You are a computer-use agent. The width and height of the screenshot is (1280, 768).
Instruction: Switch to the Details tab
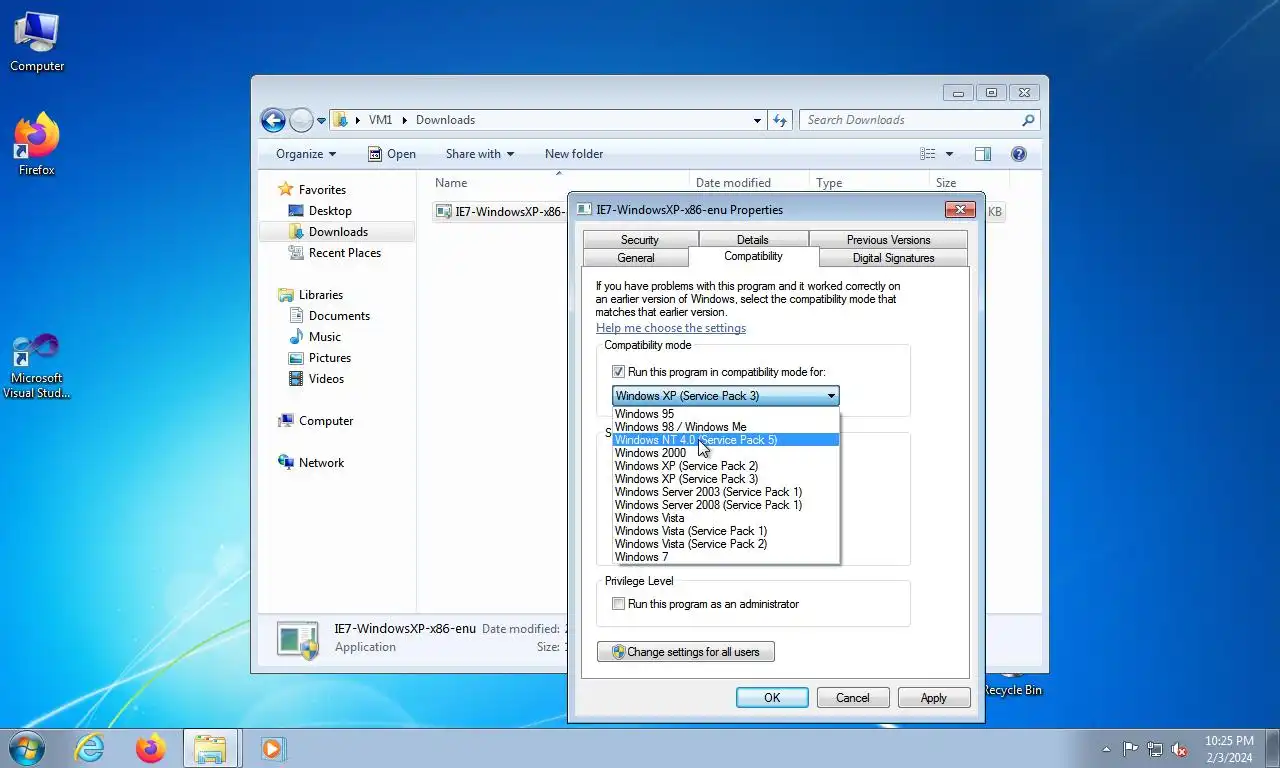point(753,240)
